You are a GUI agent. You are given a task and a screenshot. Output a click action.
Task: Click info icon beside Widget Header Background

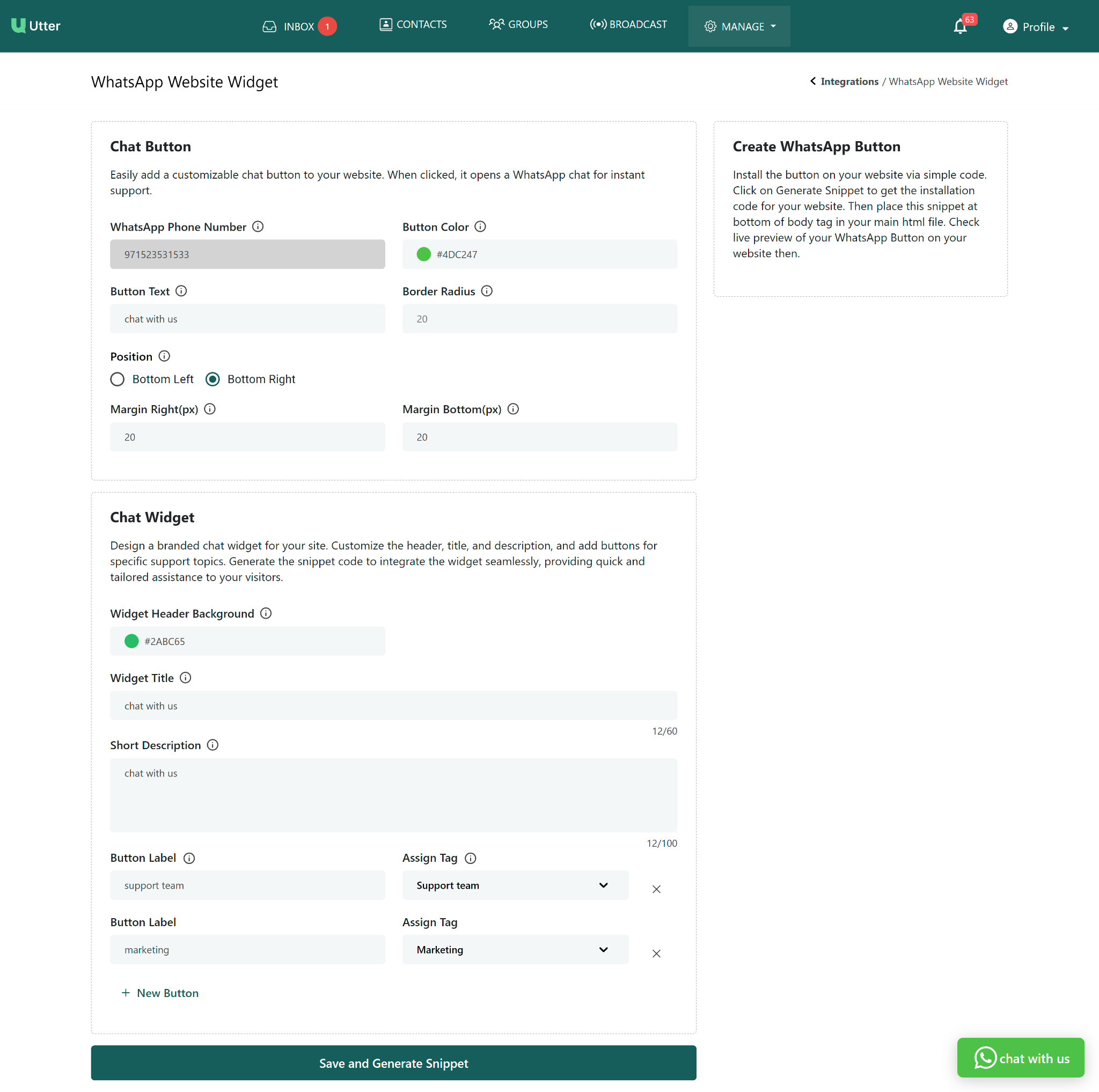pos(266,613)
